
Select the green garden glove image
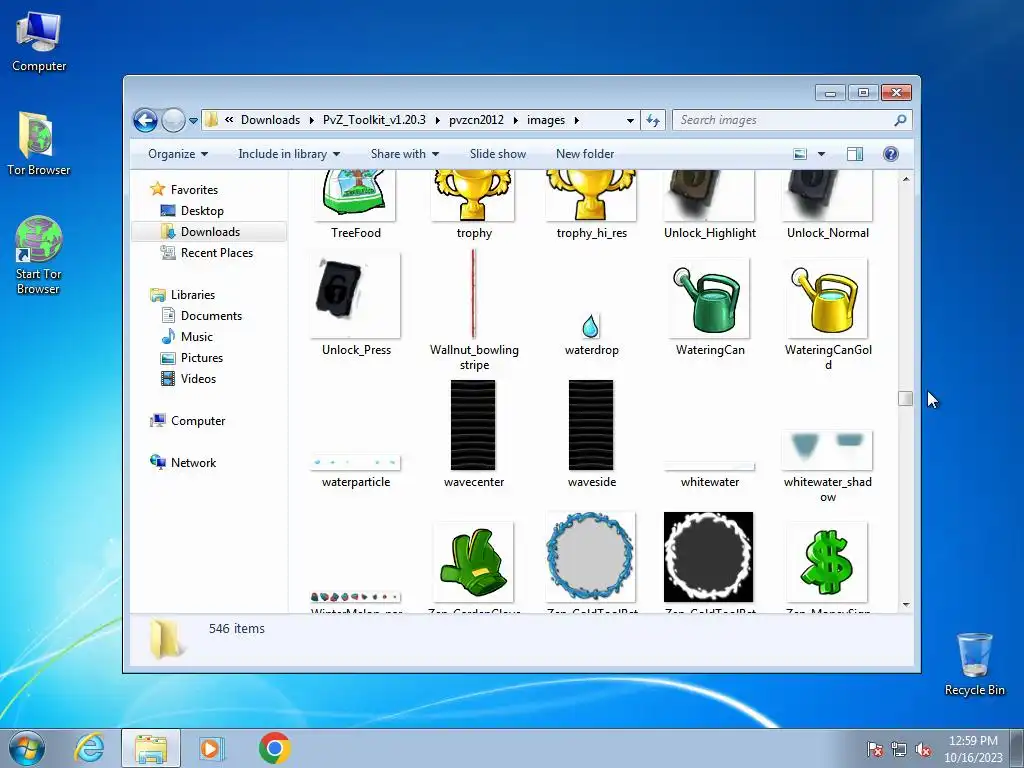[x=473, y=562]
